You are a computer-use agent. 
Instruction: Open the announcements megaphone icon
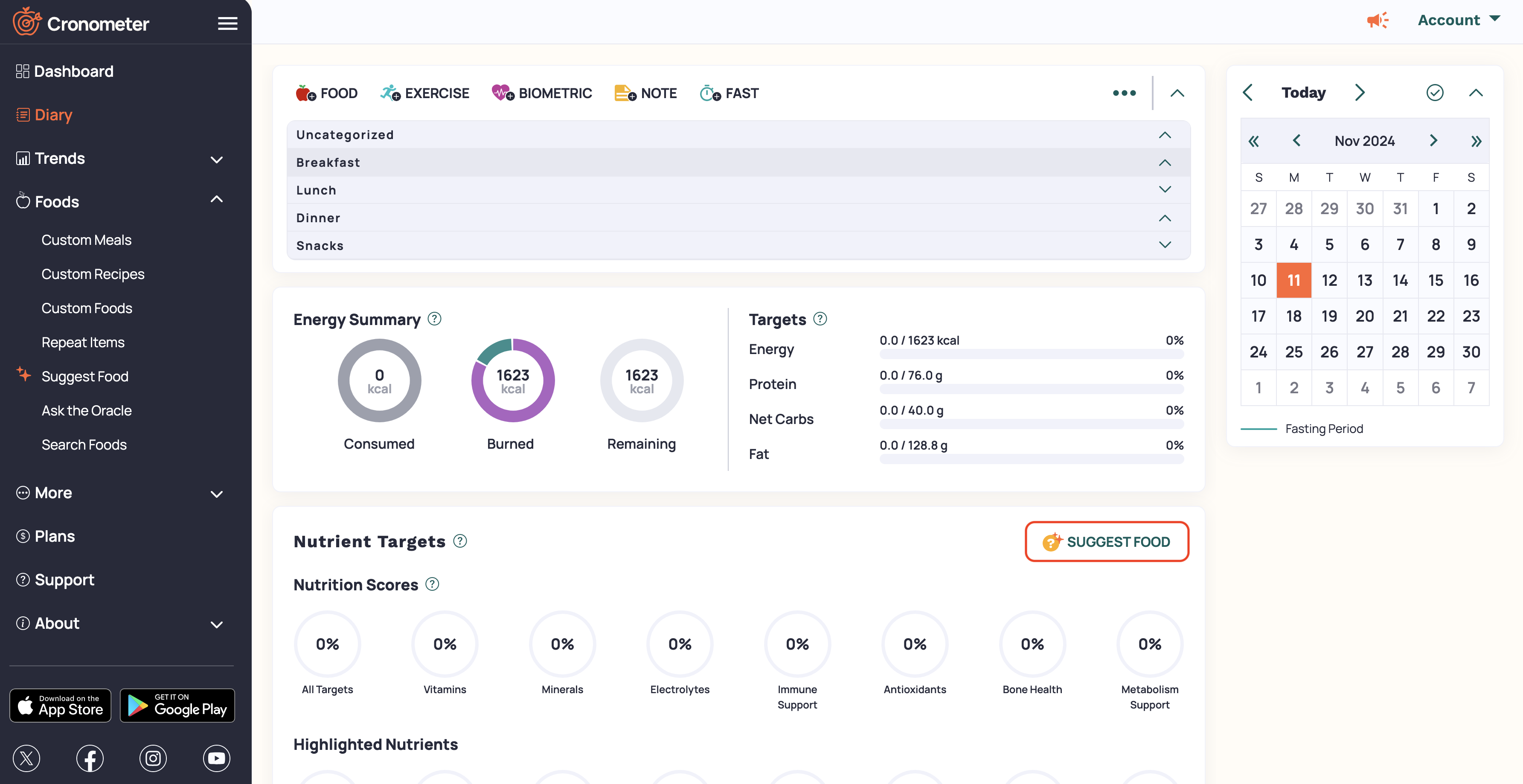point(1378,20)
